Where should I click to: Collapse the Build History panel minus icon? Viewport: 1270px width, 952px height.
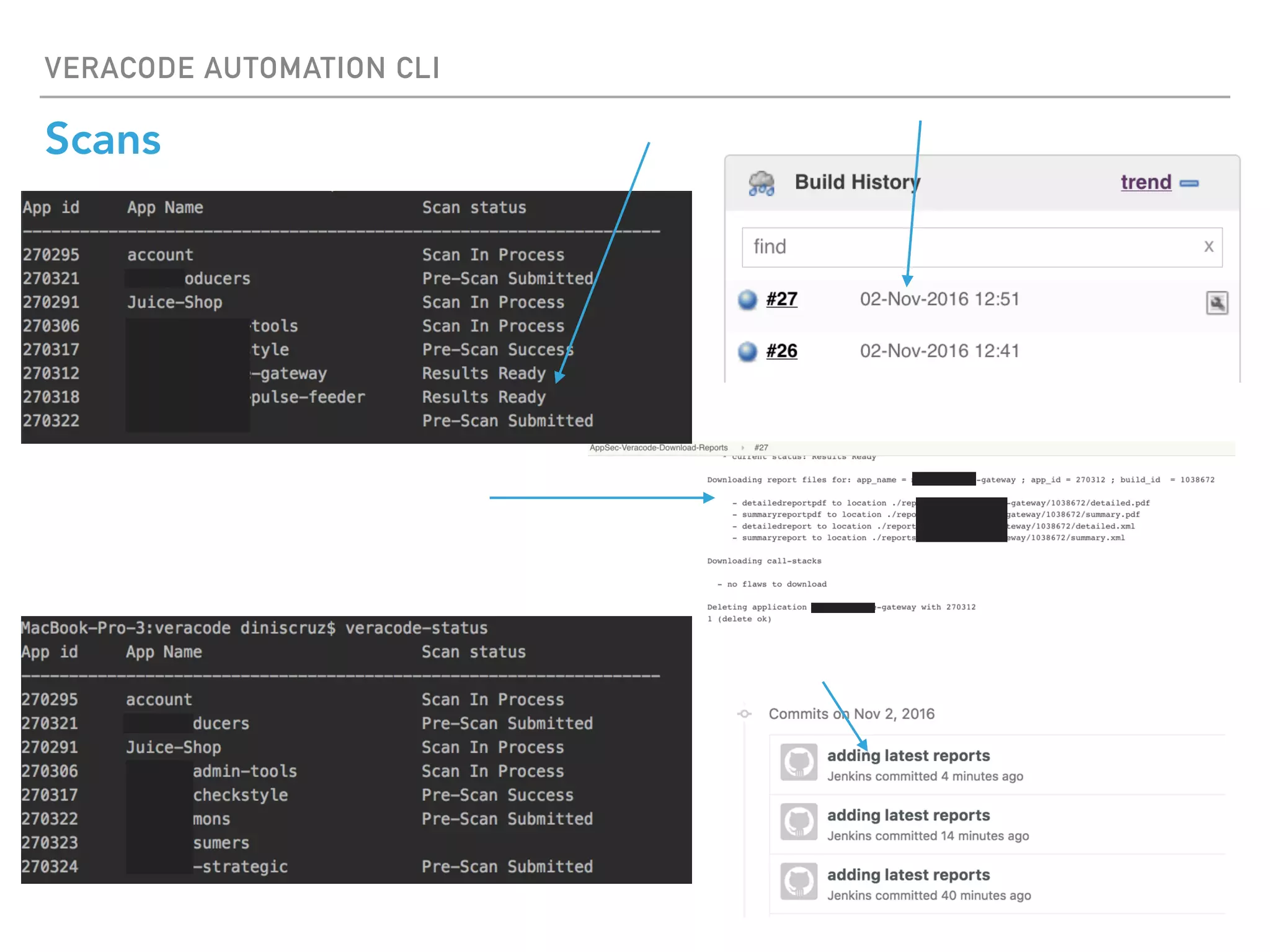pos(1189,183)
